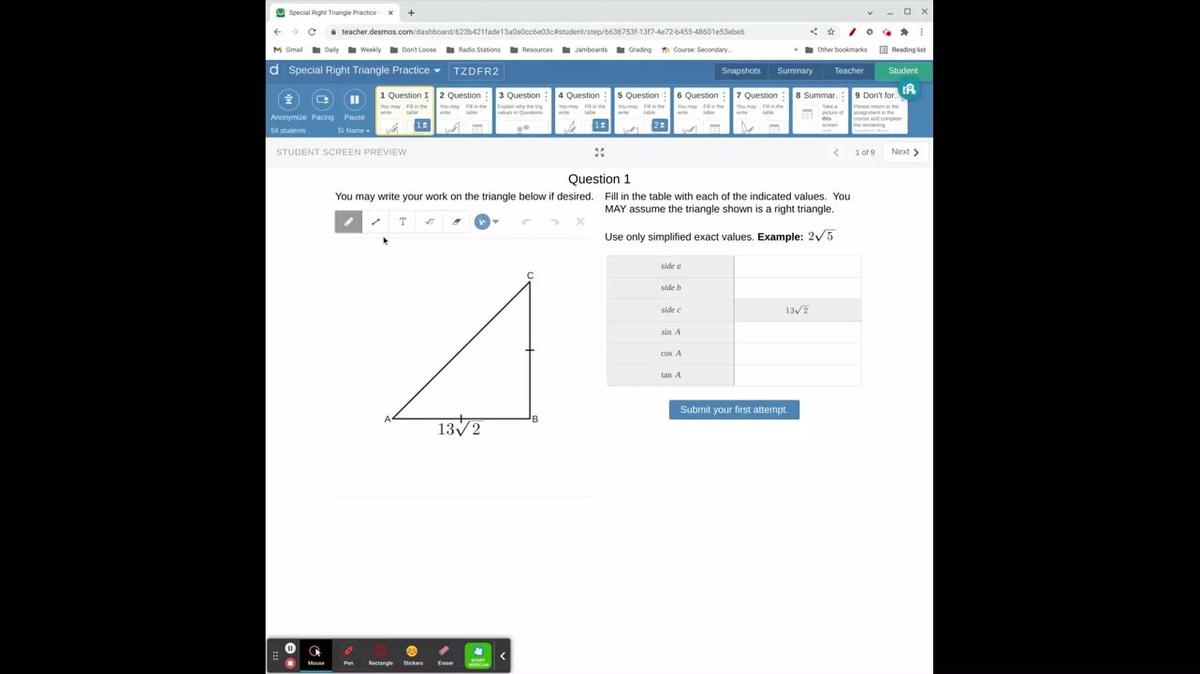The image size is (1200, 674).
Task: Click the undo arrow above the triangle
Action: 527,221
